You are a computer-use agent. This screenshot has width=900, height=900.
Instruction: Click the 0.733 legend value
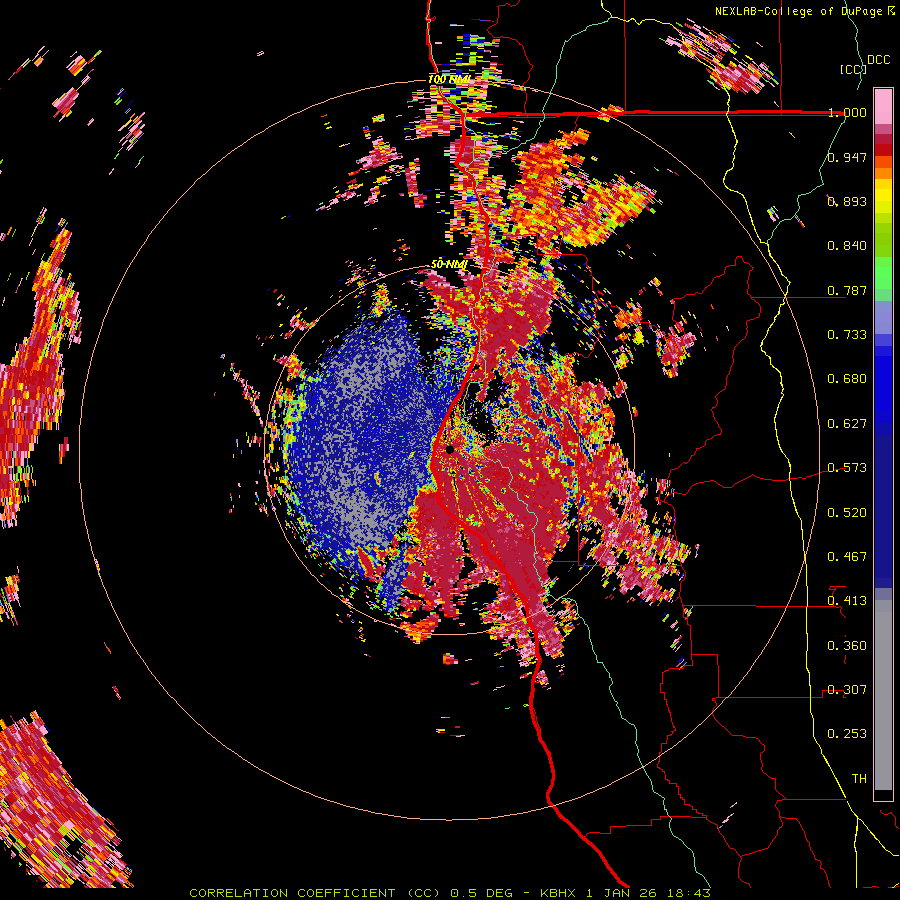pos(847,335)
